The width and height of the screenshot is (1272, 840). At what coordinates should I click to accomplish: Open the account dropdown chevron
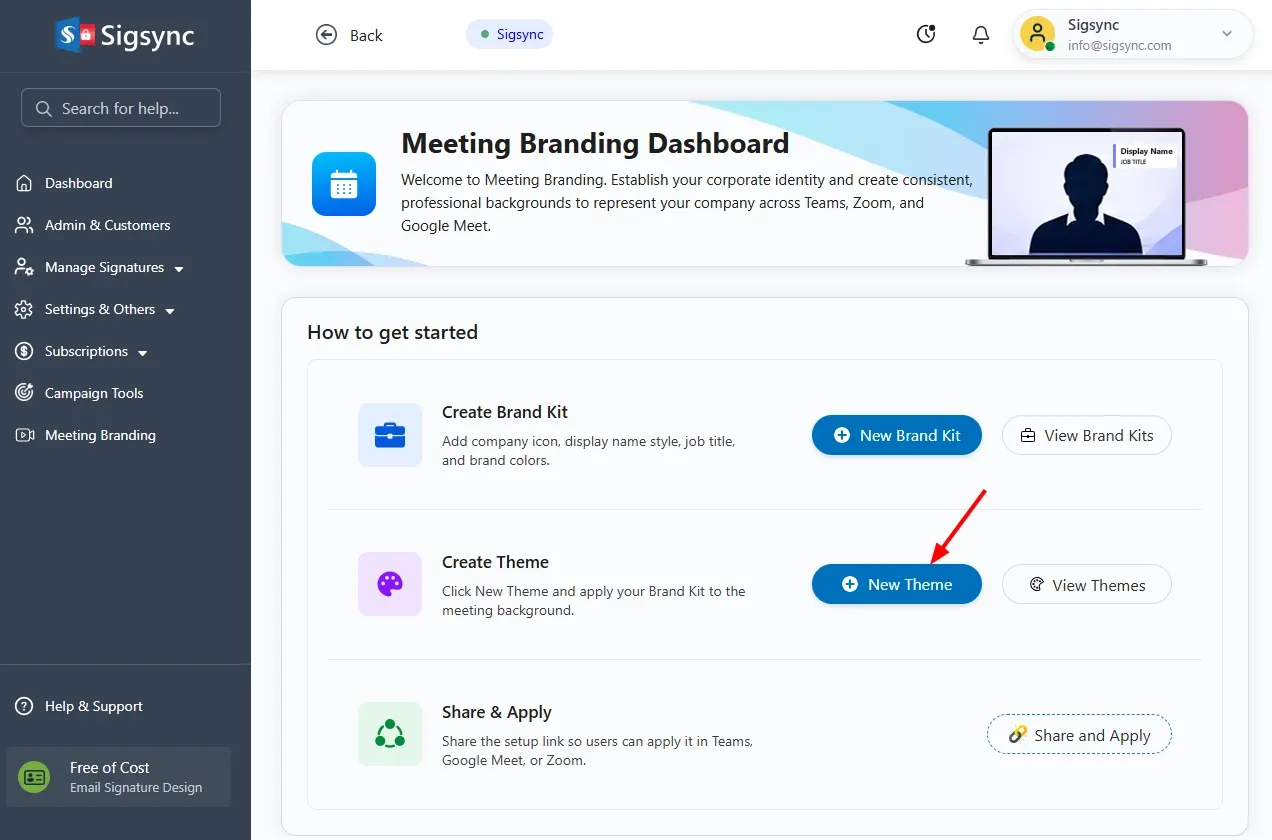coord(1227,34)
